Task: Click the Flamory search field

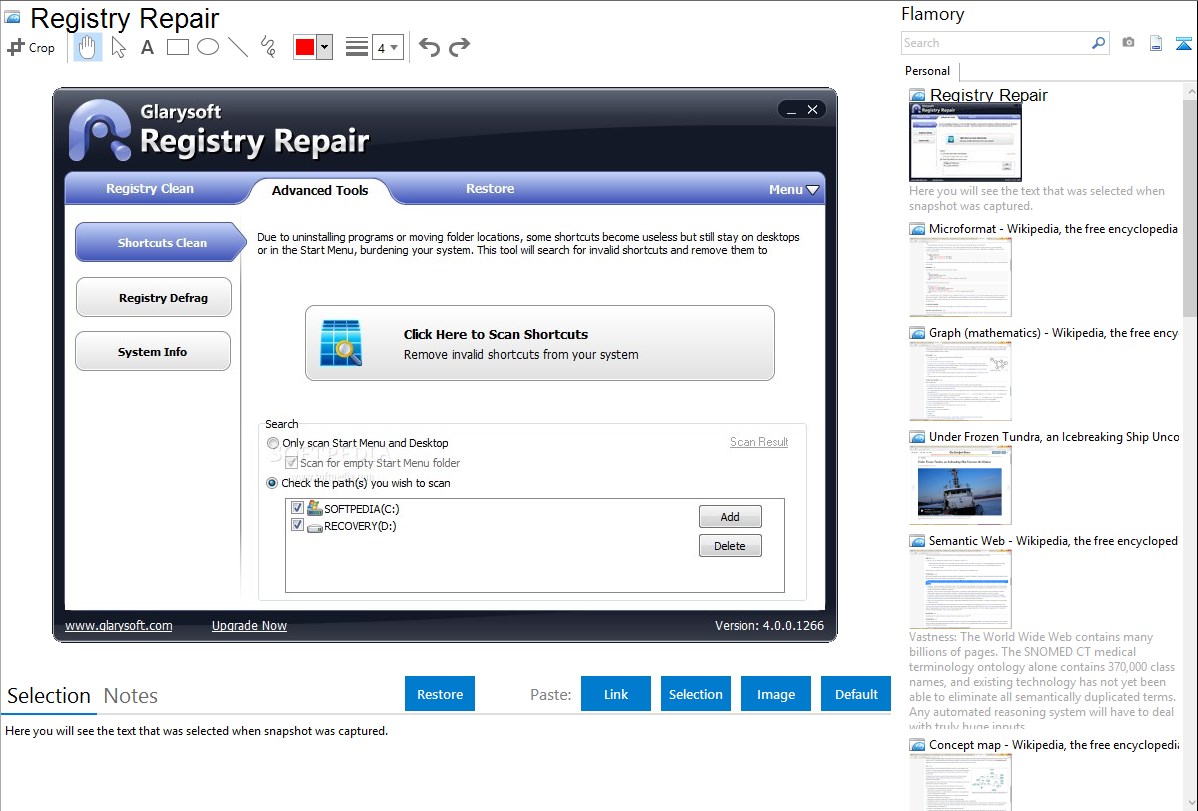Action: pyautogui.click(x=995, y=43)
